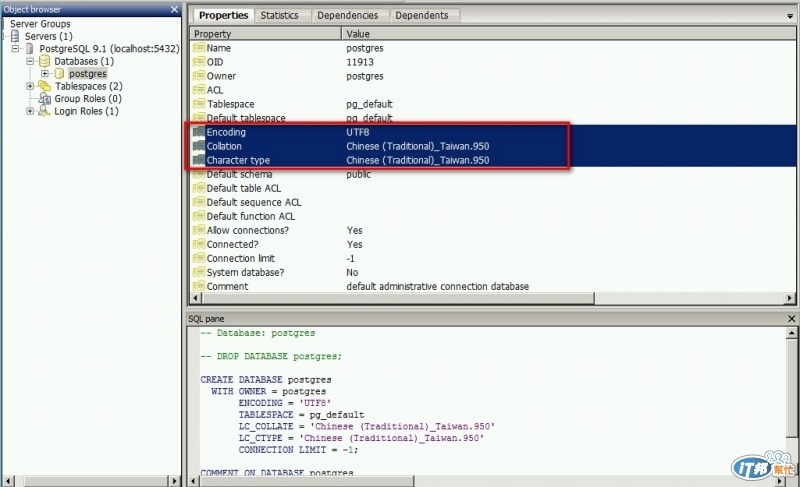Click the property icon beside OID
Image resolution: width=800 pixels, height=487 pixels.
[x=198, y=62]
